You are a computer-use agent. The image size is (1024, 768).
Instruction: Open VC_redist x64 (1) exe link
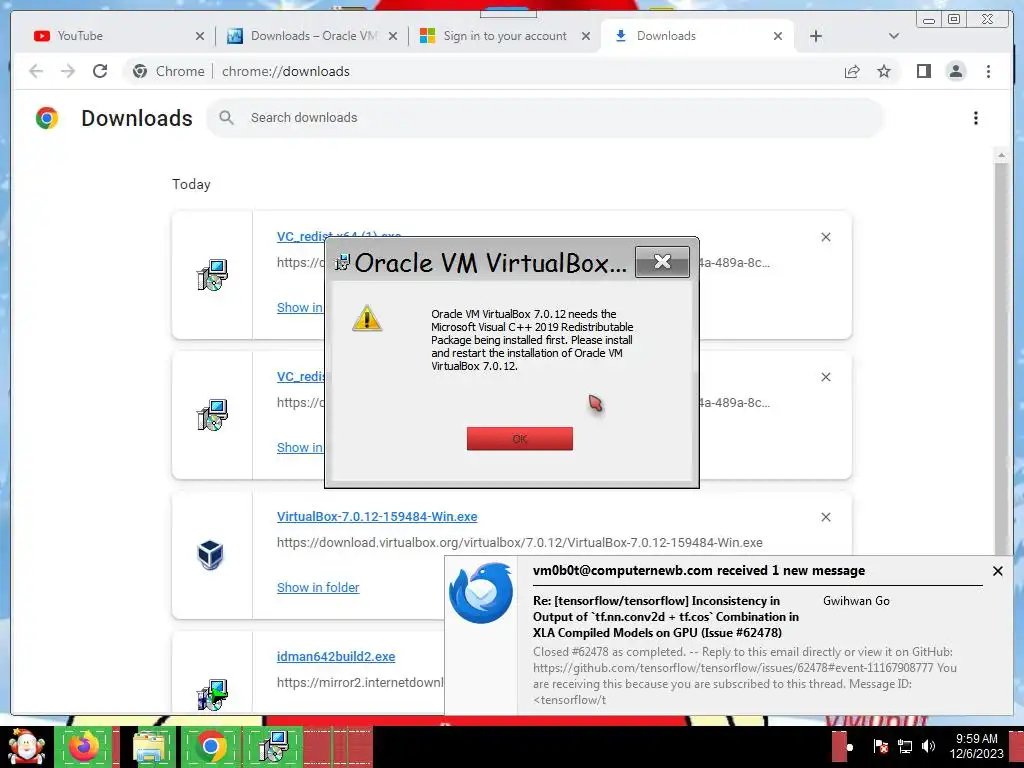(339, 236)
